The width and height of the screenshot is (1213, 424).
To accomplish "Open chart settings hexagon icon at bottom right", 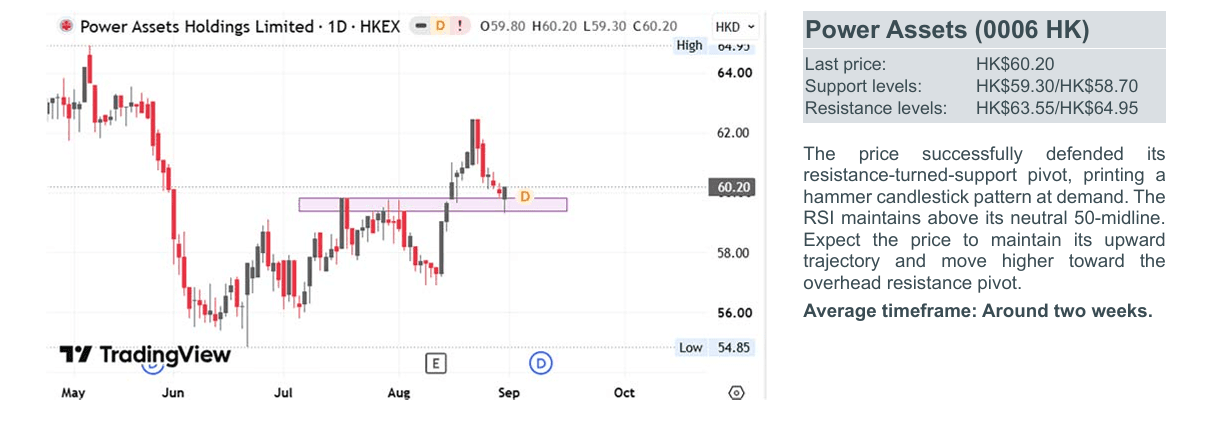I will click(x=737, y=393).
